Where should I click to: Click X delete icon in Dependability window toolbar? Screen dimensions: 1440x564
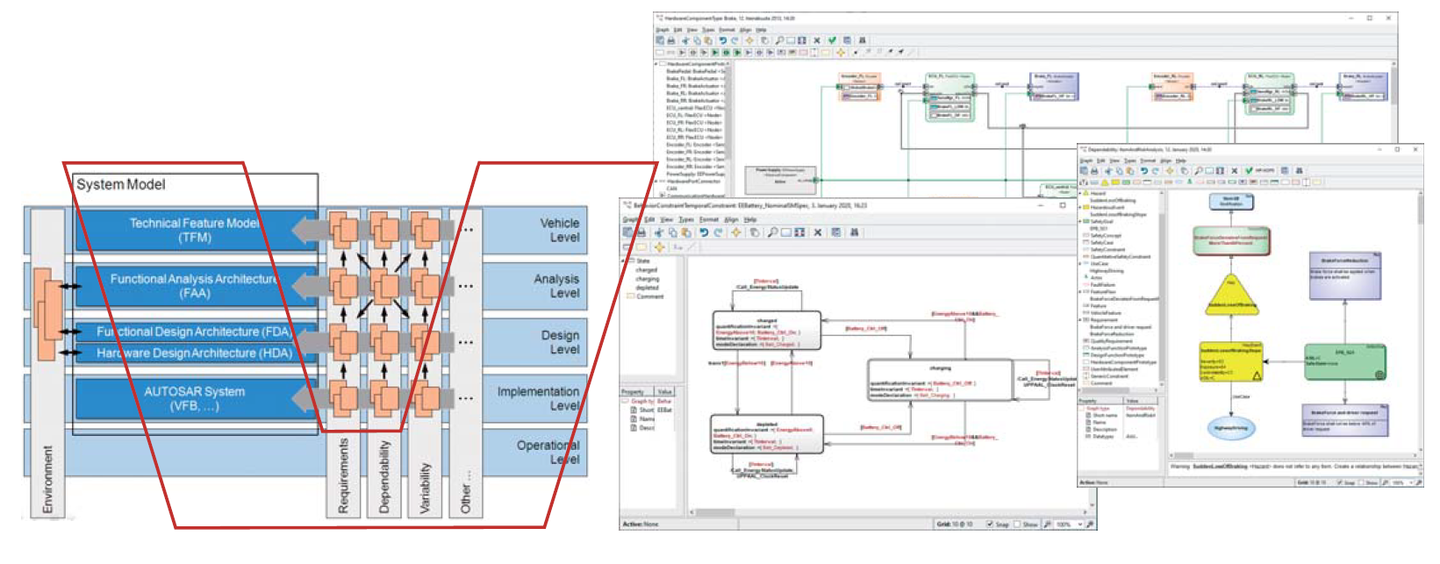click(1234, 170)
